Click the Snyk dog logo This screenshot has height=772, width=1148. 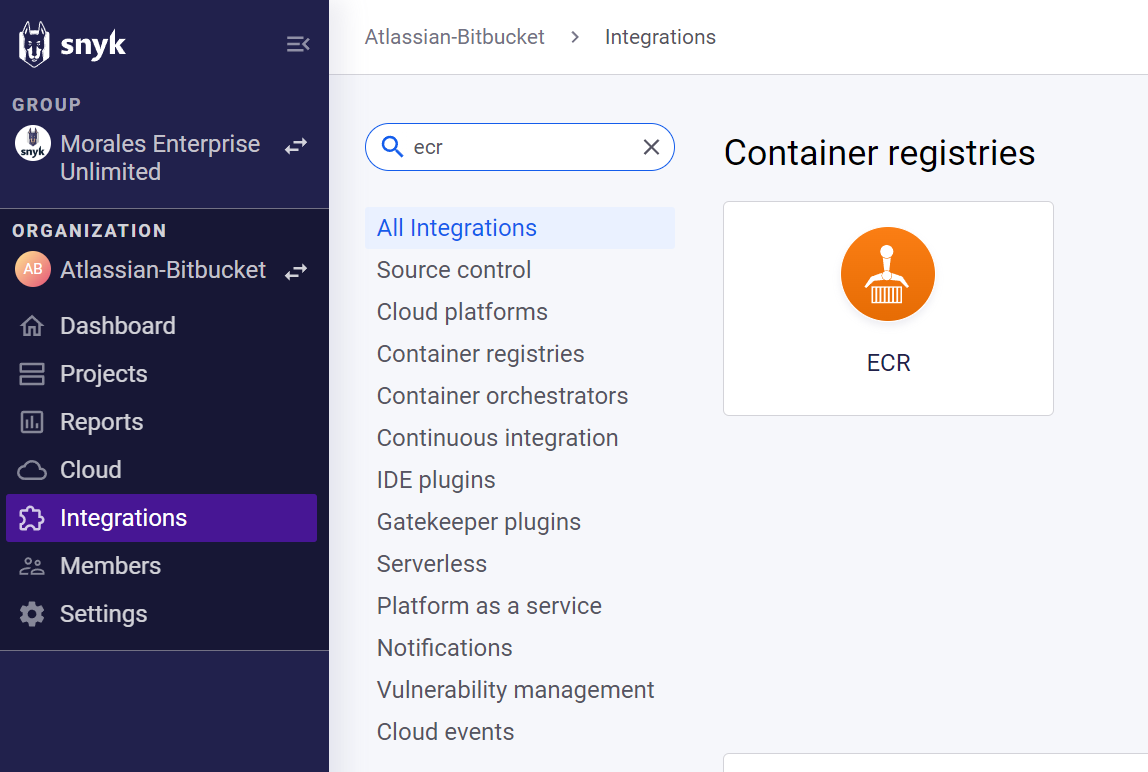(34, 44)
